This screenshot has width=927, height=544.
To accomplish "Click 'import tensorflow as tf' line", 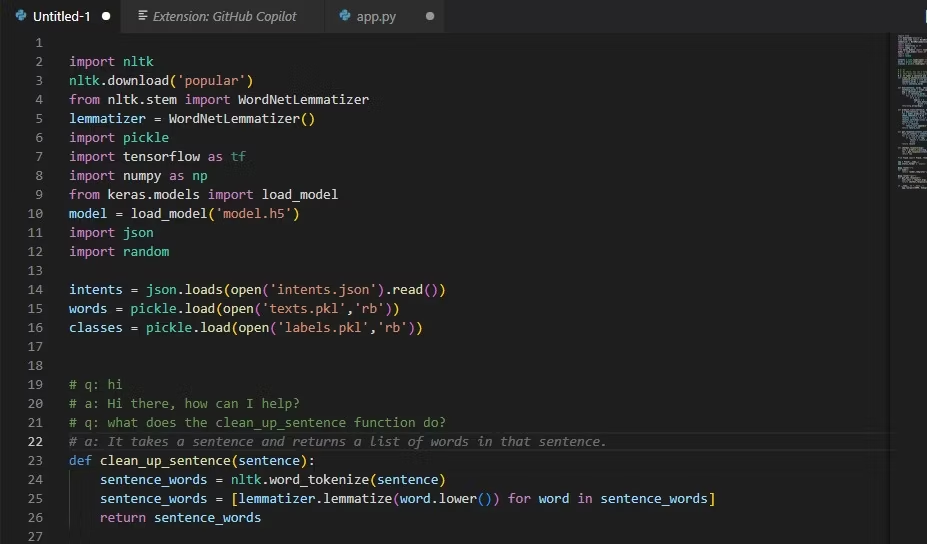I will [x=157, y=157].
